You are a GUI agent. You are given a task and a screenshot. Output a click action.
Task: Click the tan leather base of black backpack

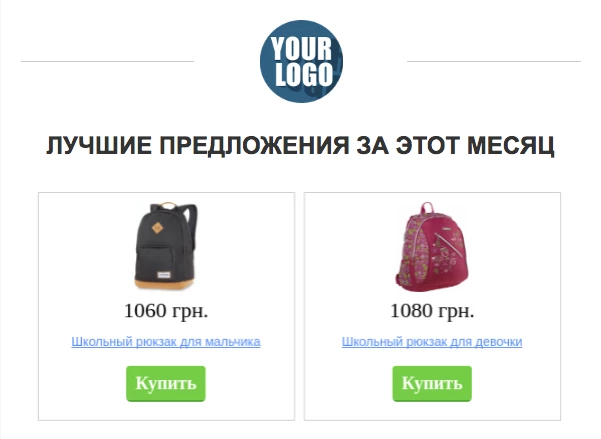(164, 284)
